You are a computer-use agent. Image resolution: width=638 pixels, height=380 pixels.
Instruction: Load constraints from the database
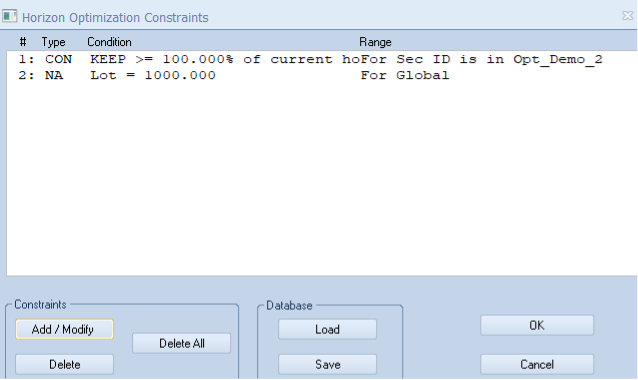point(327,329)
